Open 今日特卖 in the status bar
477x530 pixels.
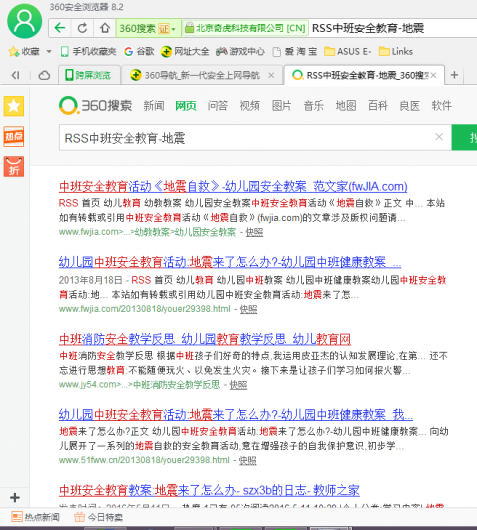99,517
